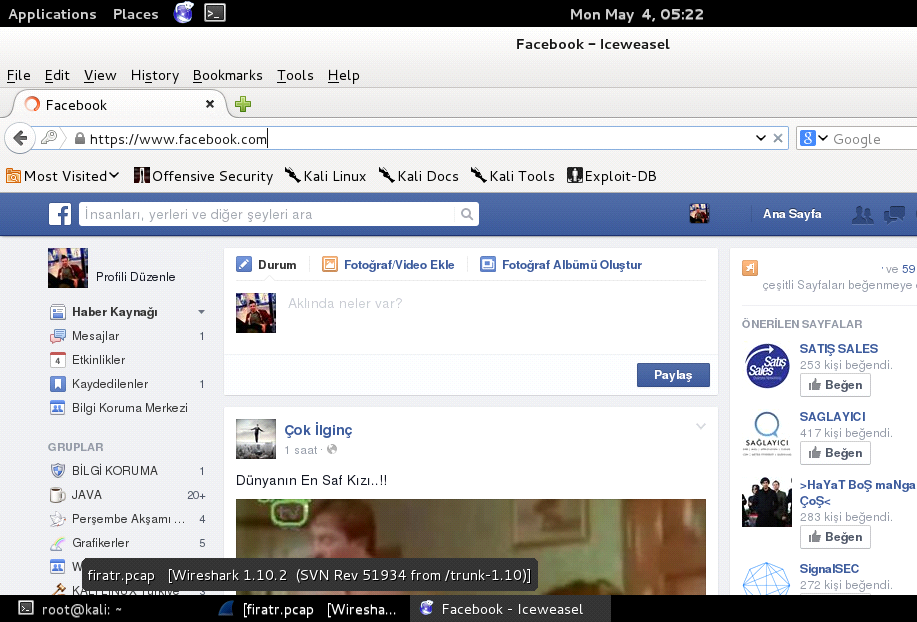
Task: Open Kali Linux bookmark
Action: tap(325, 176)
